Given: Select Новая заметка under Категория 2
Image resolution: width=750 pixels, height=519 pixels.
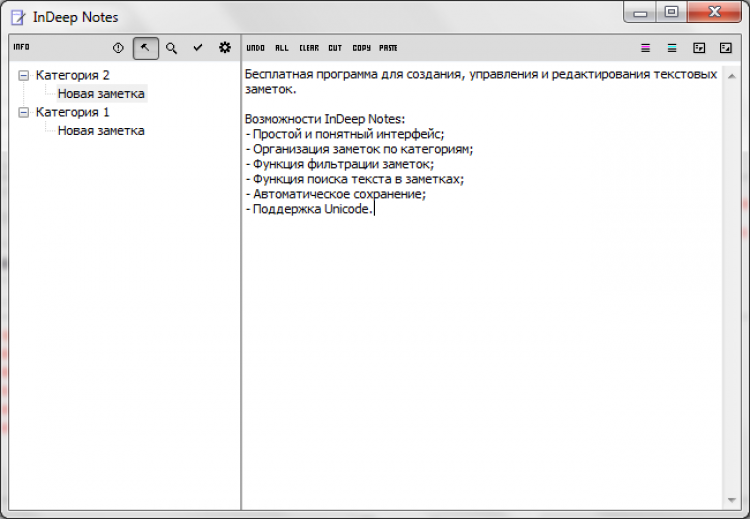Looking at the screenshot, I should [101, 94].
